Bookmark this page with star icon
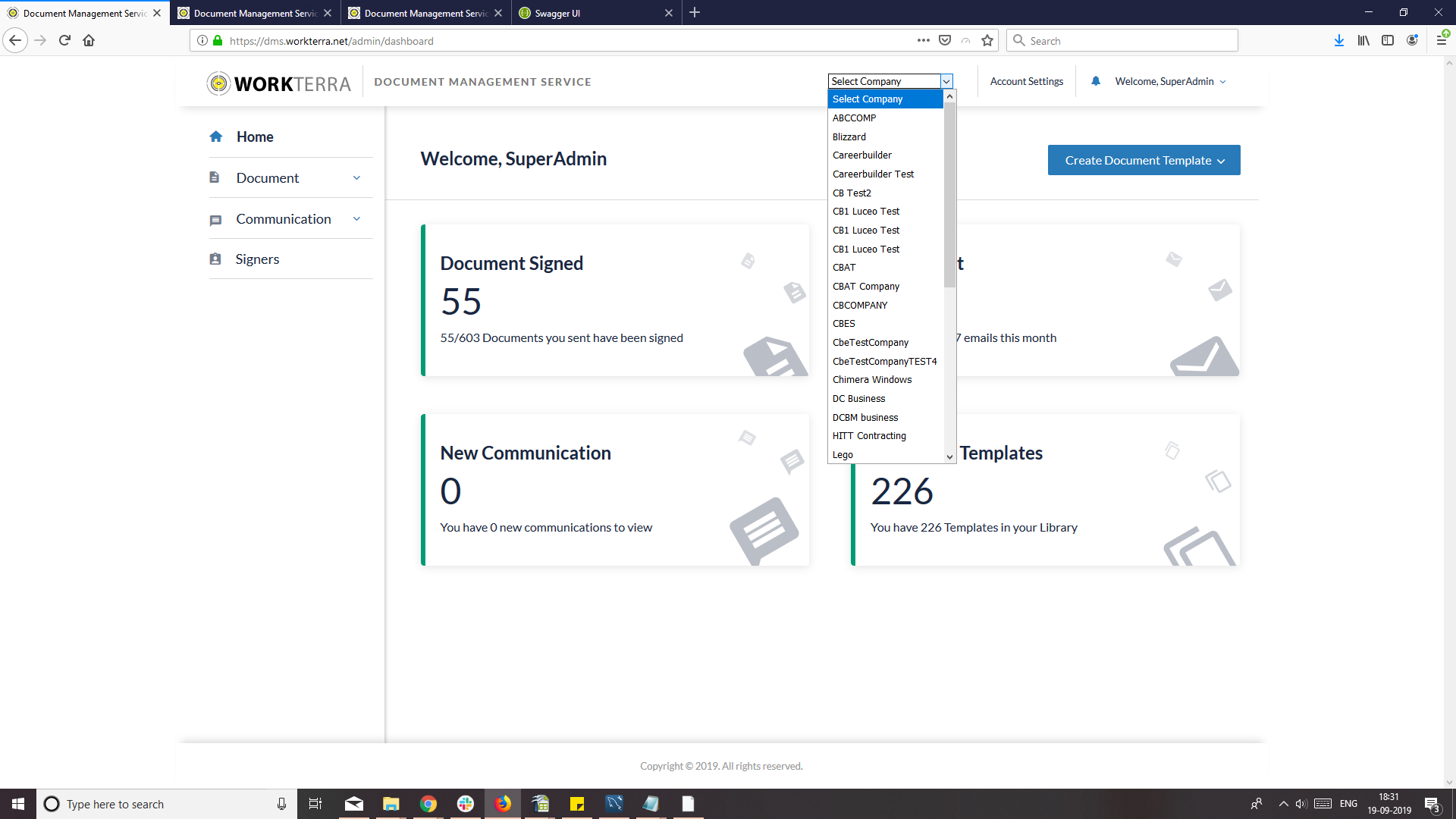 (987, 41)
